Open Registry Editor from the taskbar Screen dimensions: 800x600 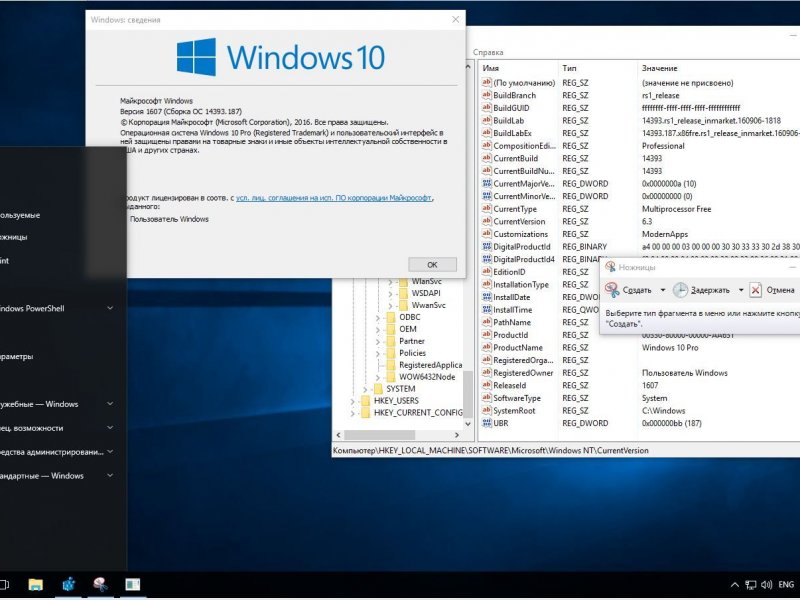[68, 585]
